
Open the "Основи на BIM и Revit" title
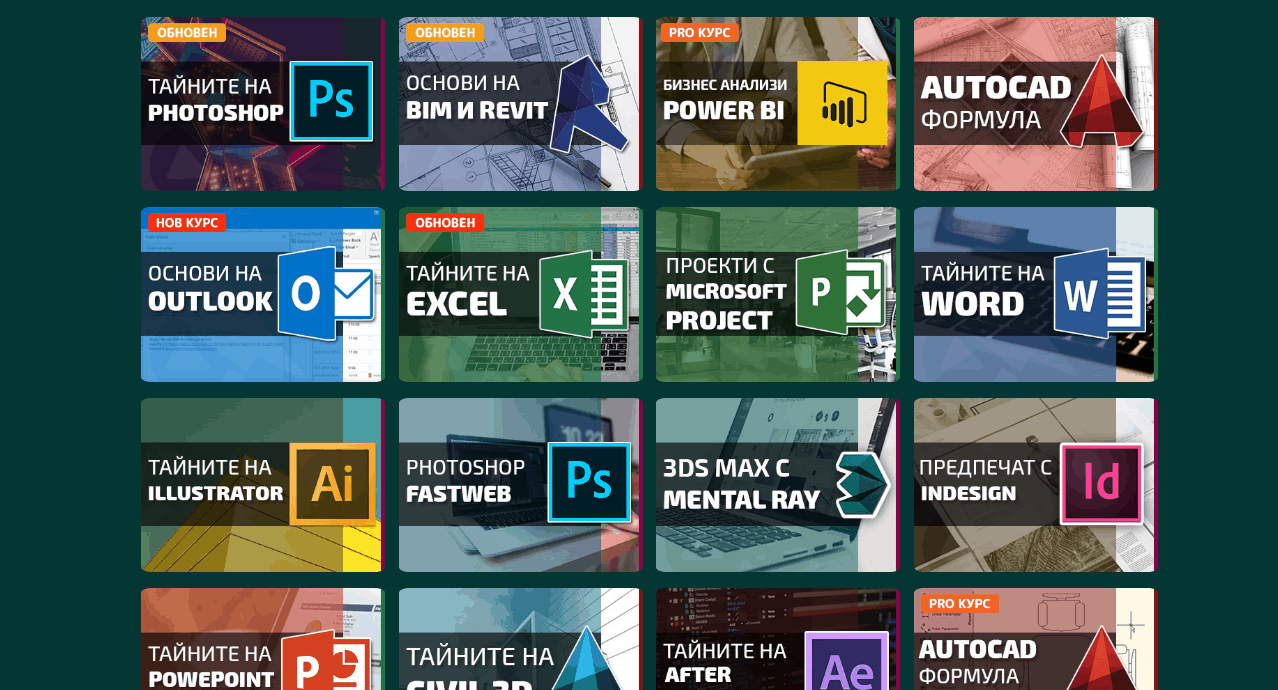[477, 97]
